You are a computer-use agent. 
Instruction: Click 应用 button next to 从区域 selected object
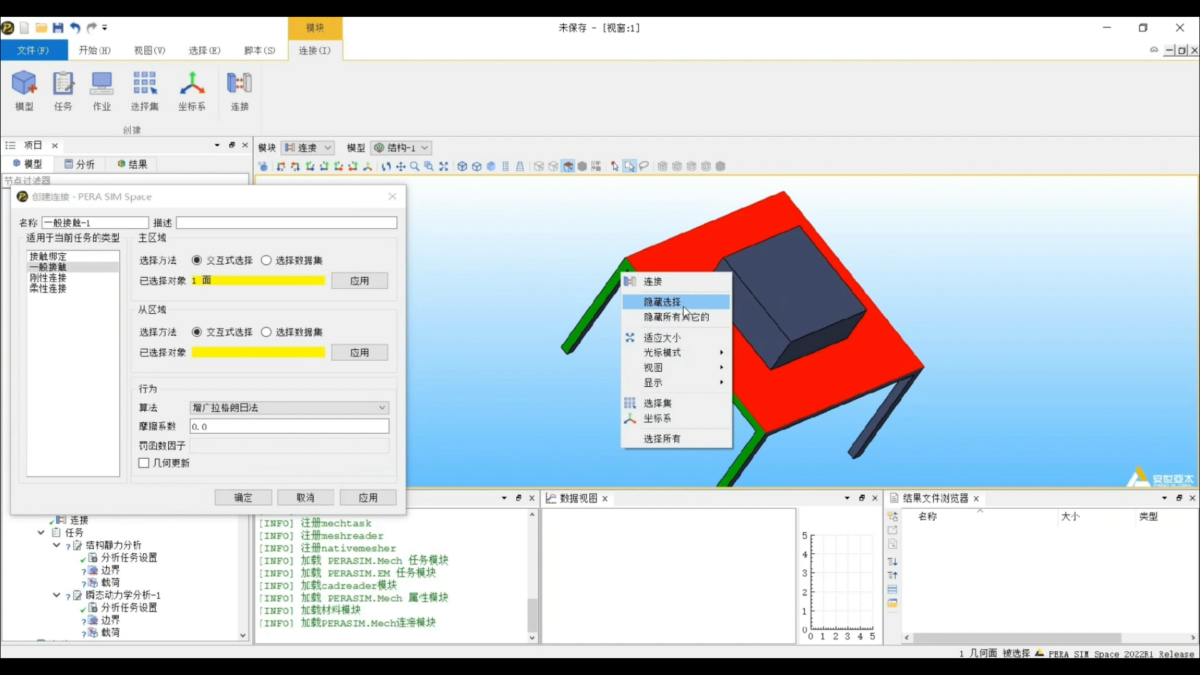click(359, 352)
